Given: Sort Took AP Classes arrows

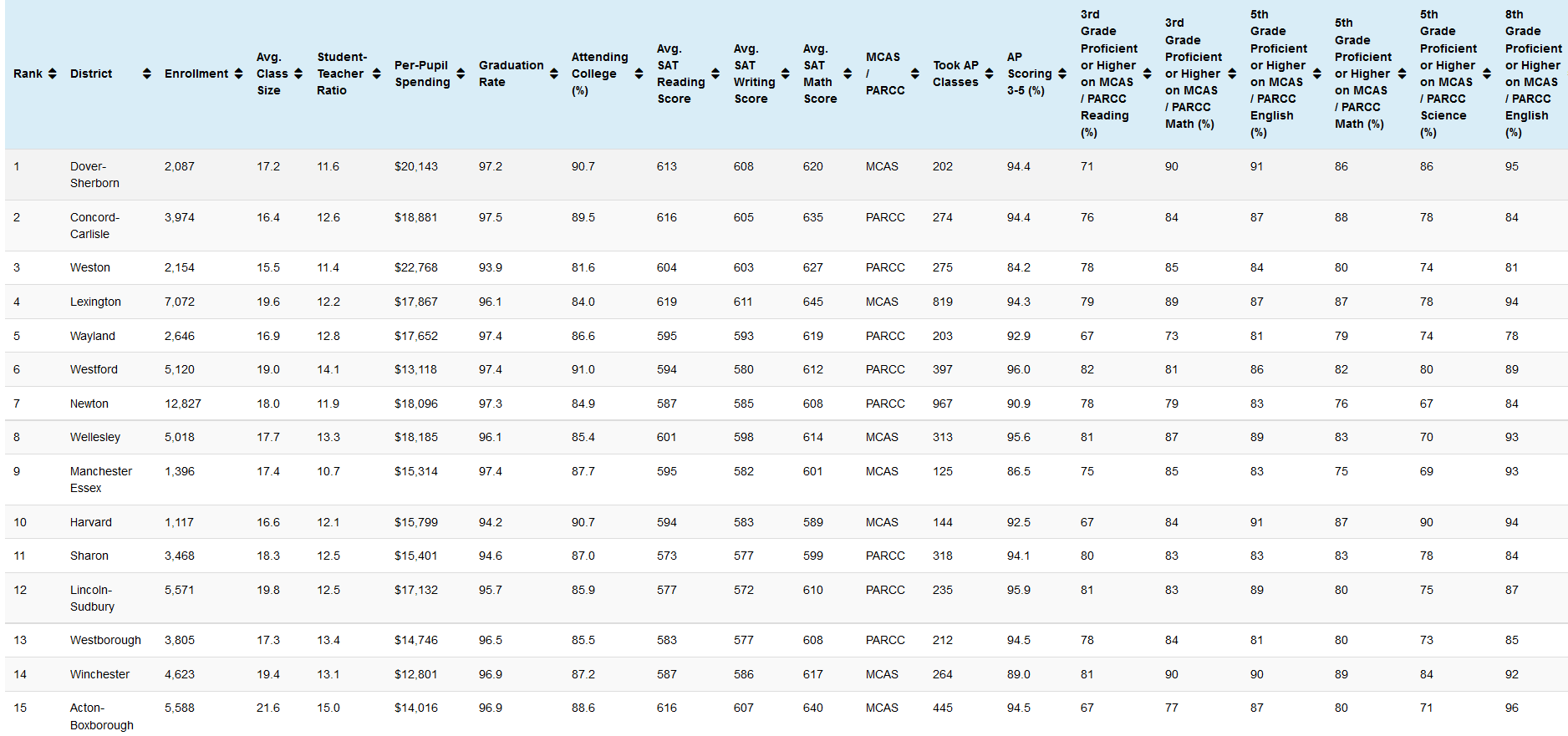Looking at the screenshot, I should coord(989,74).
